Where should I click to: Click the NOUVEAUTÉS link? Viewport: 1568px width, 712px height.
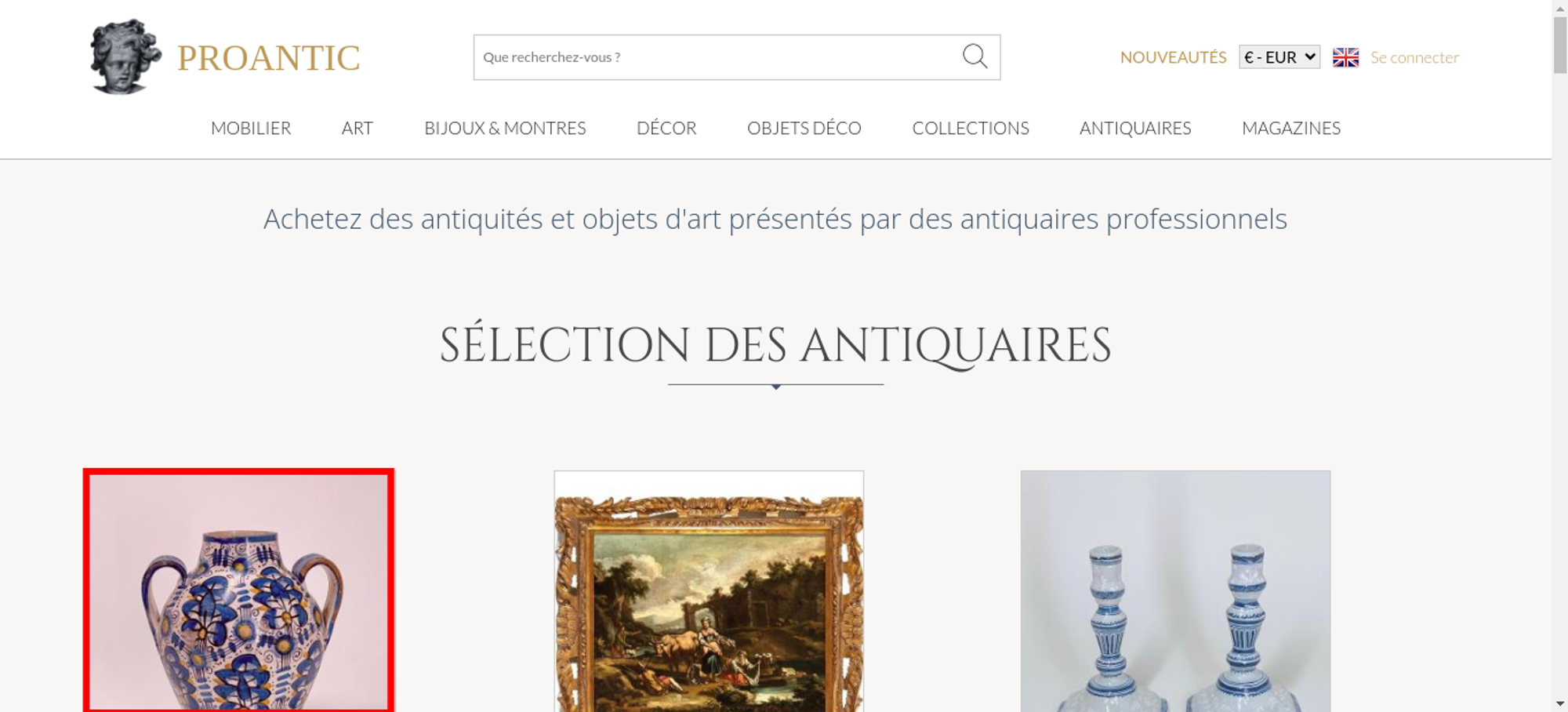pos(1173,57)
